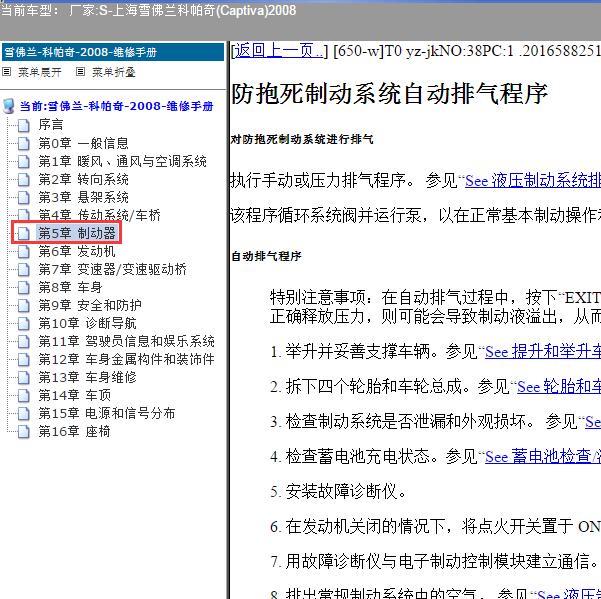Click the page icon beside 第16章 座椅

point(24,431)
